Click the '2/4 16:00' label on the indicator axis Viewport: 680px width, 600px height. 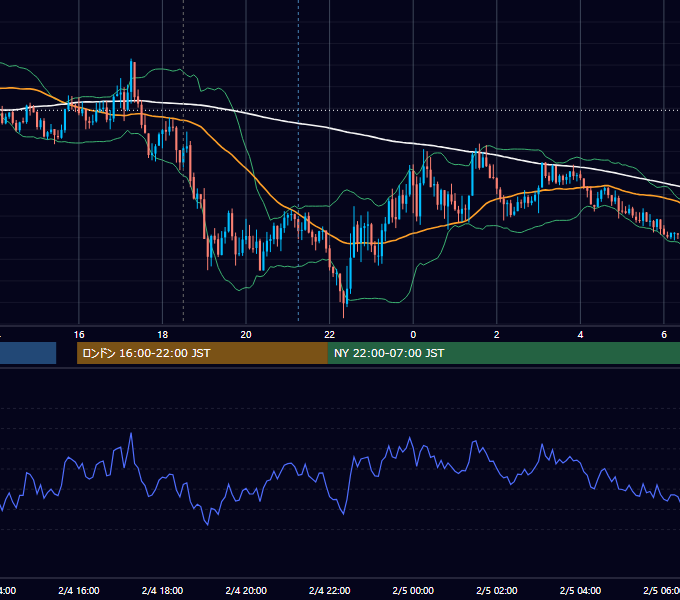tap(79, 591)
